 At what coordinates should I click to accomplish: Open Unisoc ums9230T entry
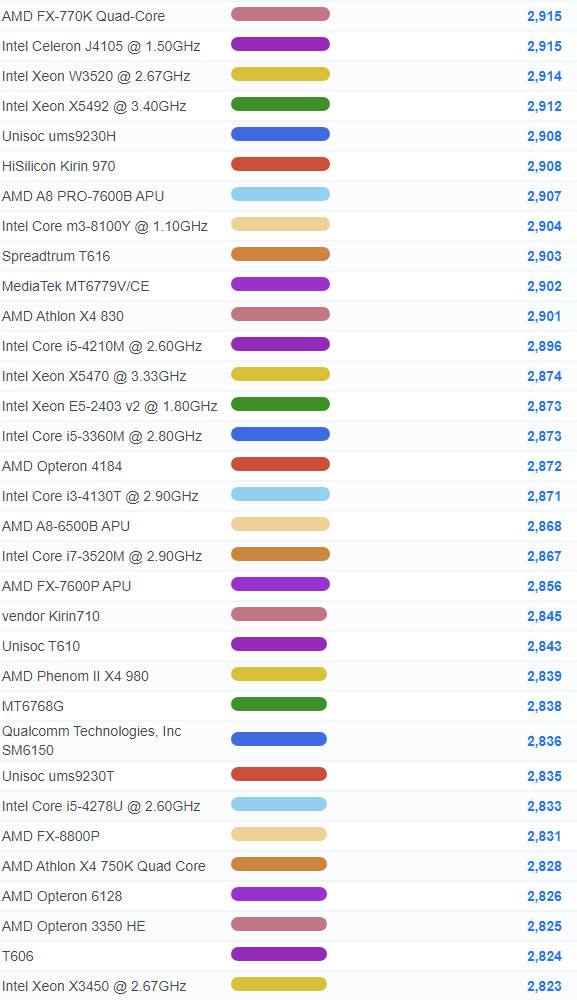click(x=58, y=776)
